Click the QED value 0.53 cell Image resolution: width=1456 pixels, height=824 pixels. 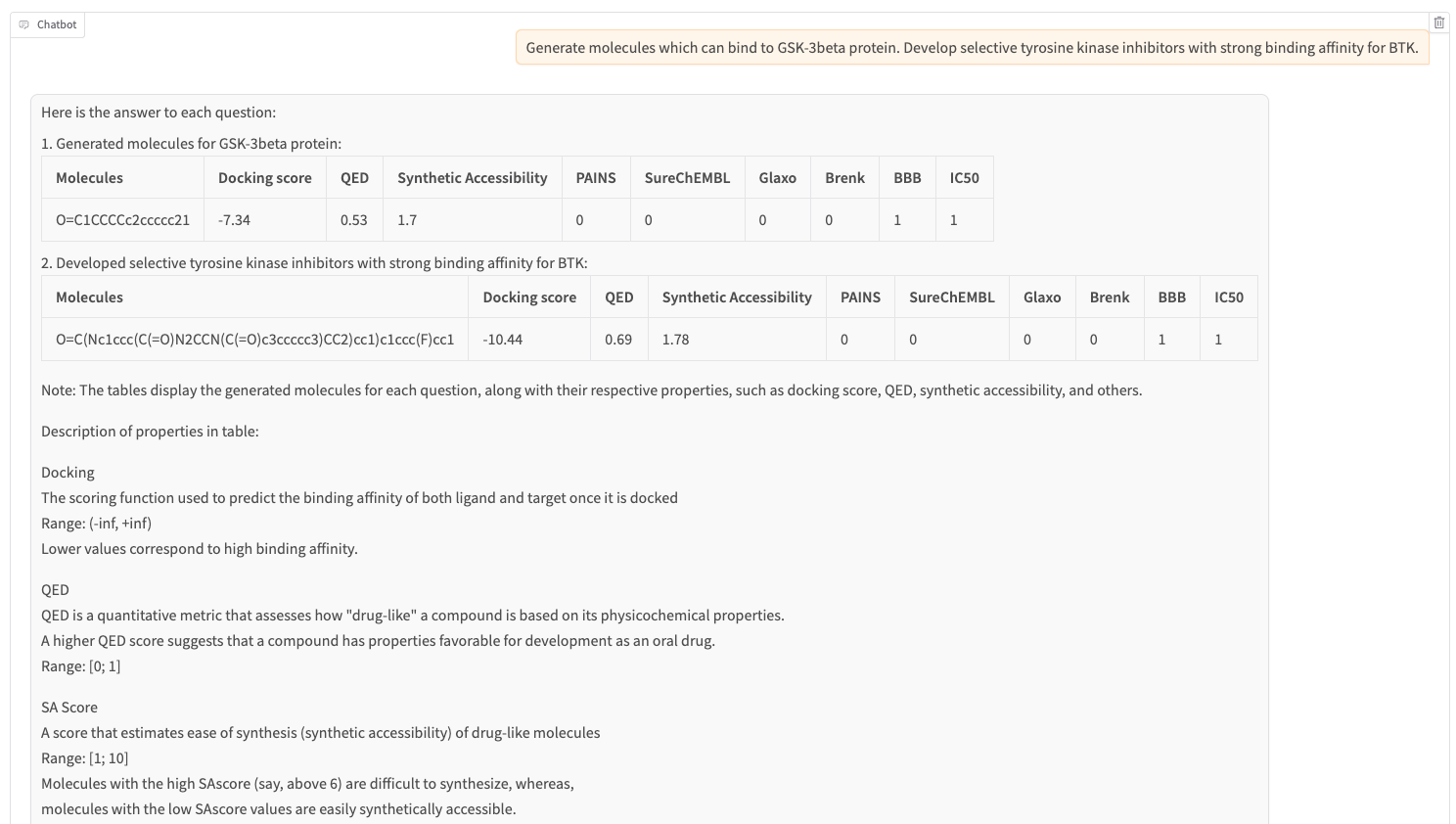pos(354,220)
